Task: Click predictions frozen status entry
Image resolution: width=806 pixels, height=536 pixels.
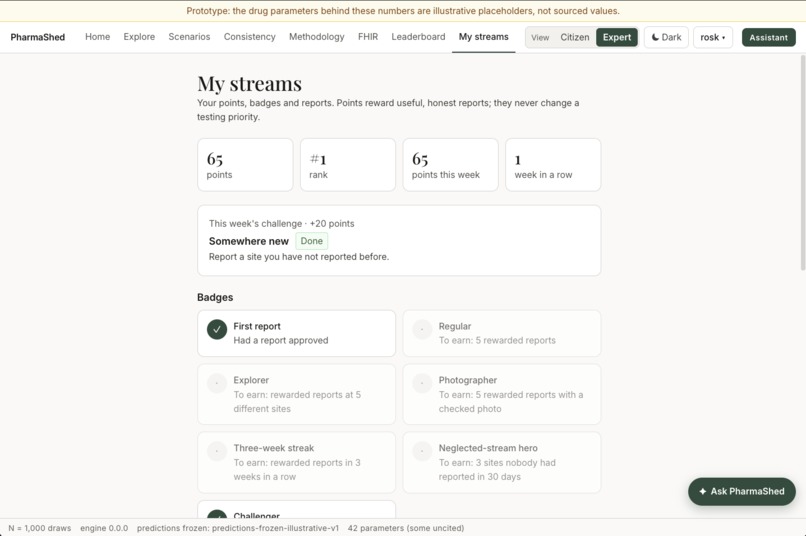Action: point(238,528)
